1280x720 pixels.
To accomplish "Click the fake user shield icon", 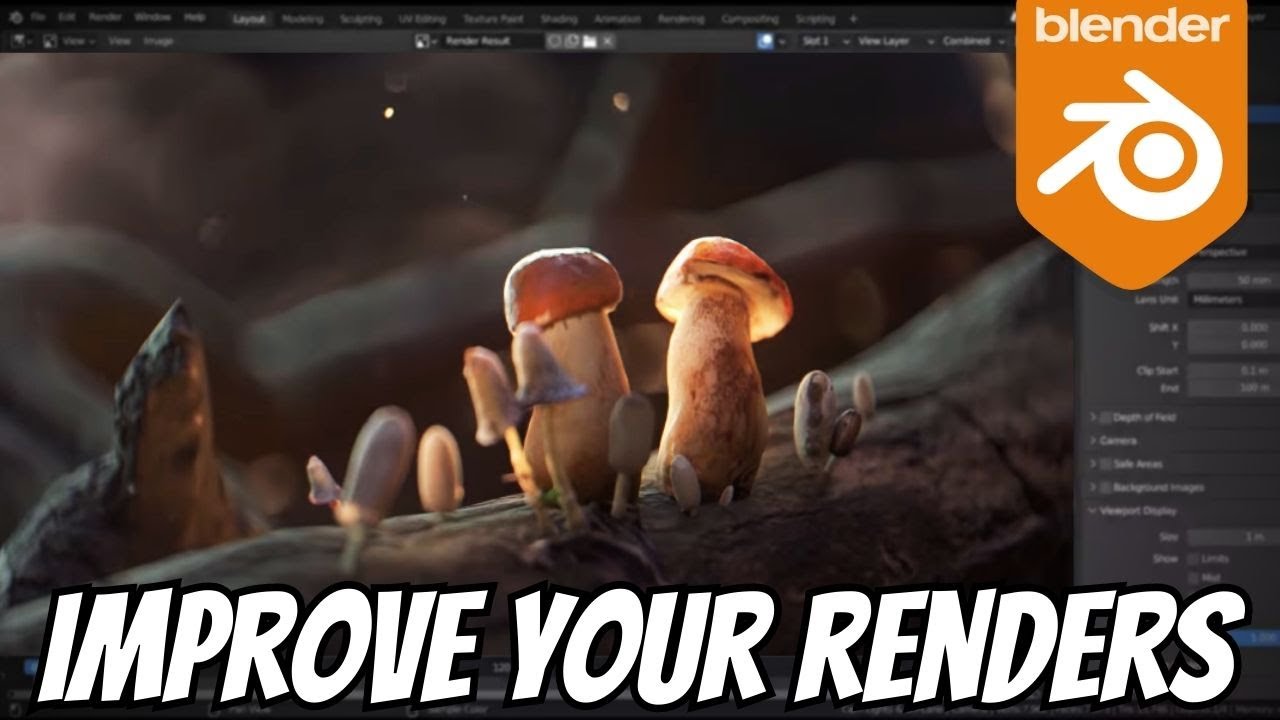I will 557,41.
